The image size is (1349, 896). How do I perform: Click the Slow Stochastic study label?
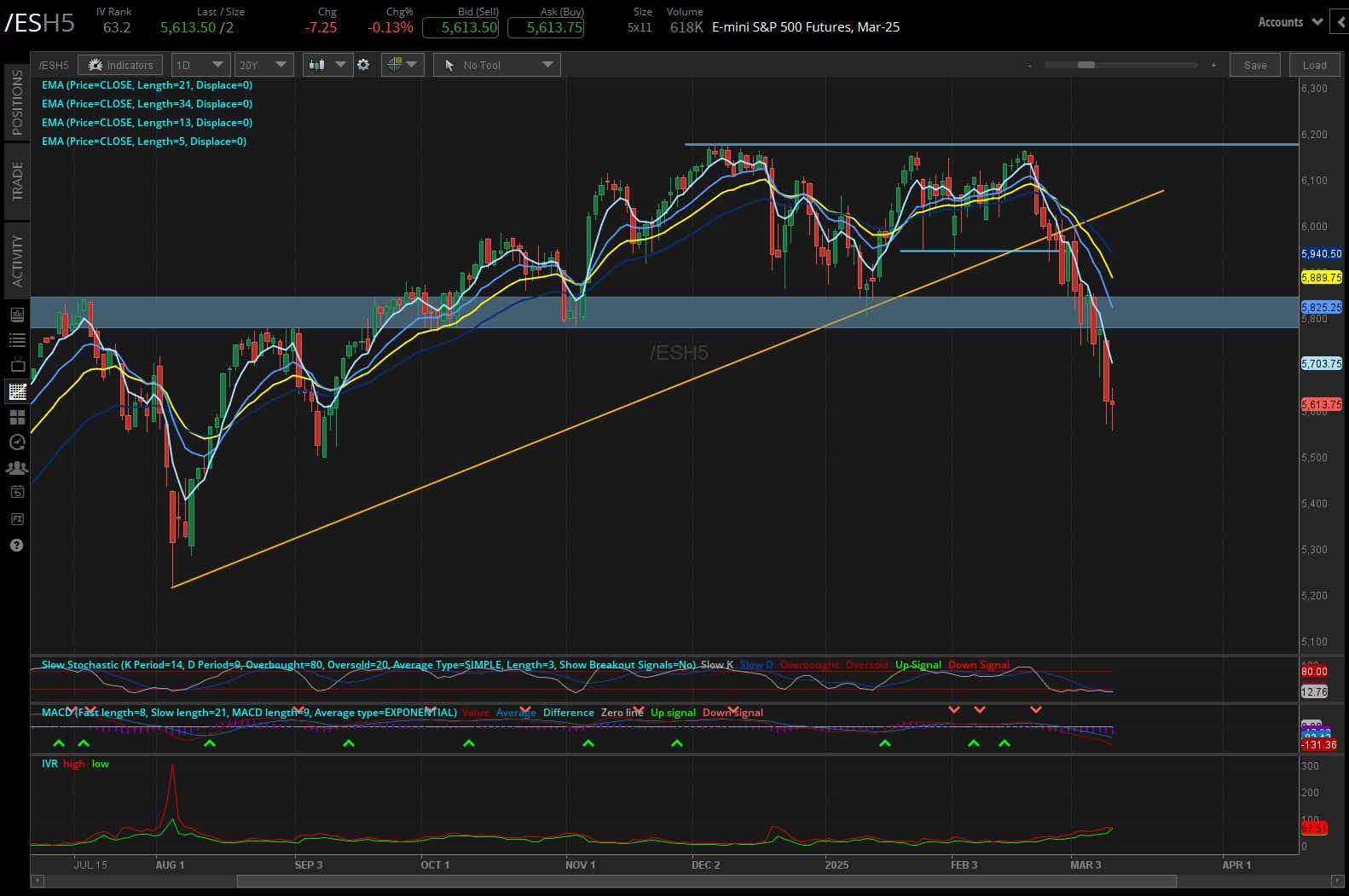click(x=368, y=665)
